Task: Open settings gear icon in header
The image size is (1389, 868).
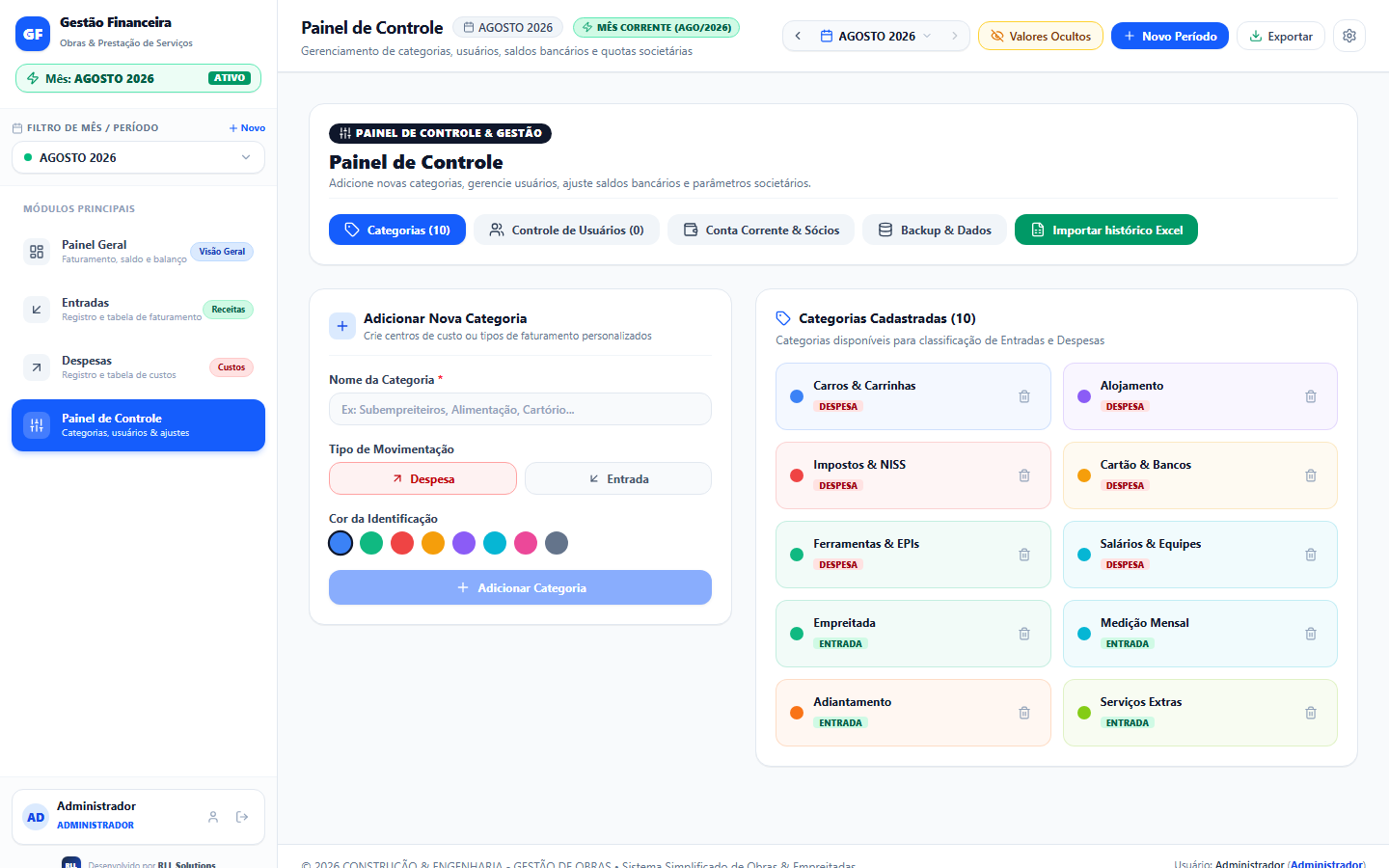Action: [1349, 36]
